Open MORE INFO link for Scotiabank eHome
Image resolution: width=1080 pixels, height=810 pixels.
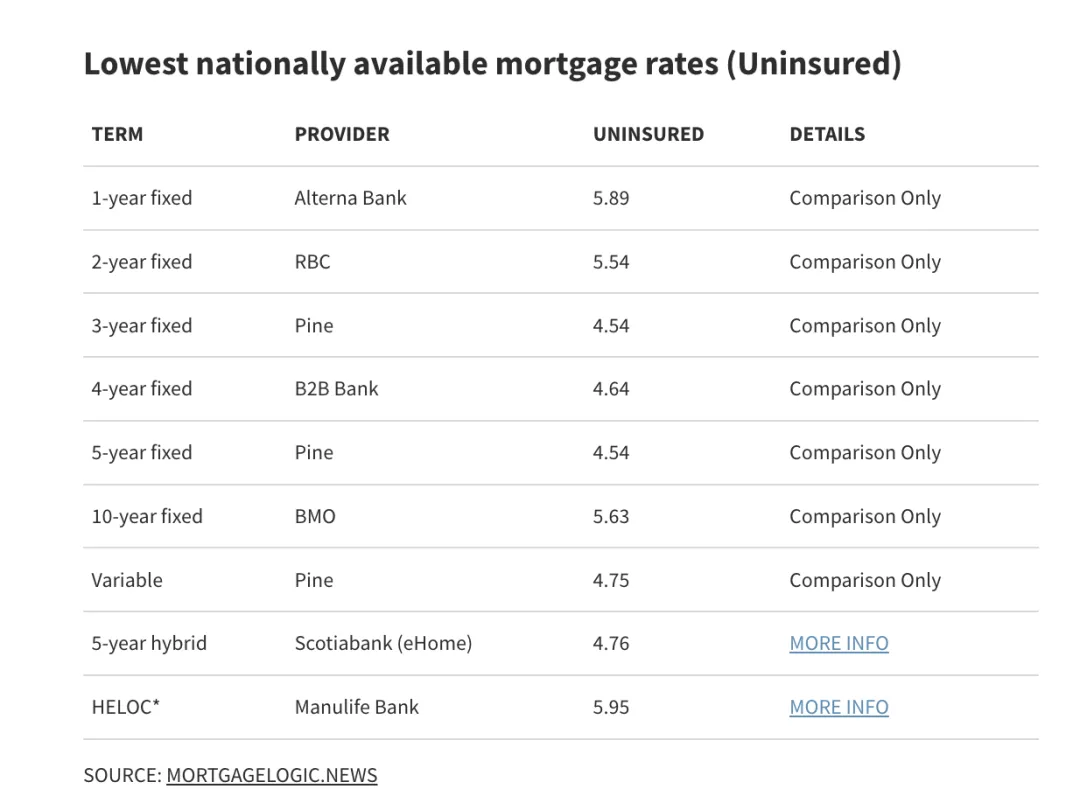click(x=838, y=643)
